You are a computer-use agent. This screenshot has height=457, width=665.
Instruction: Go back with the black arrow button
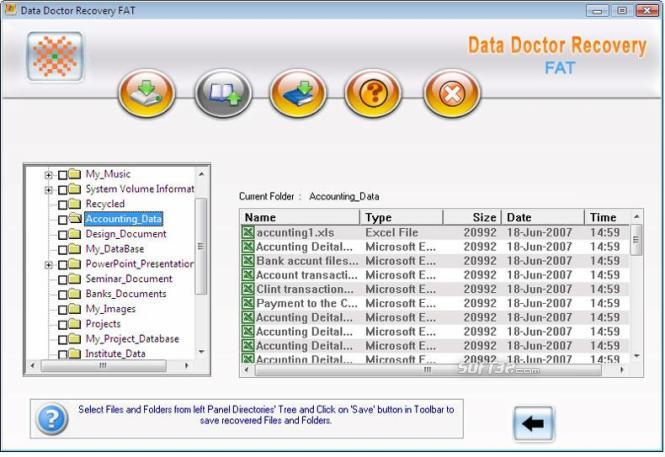point(534,423)
